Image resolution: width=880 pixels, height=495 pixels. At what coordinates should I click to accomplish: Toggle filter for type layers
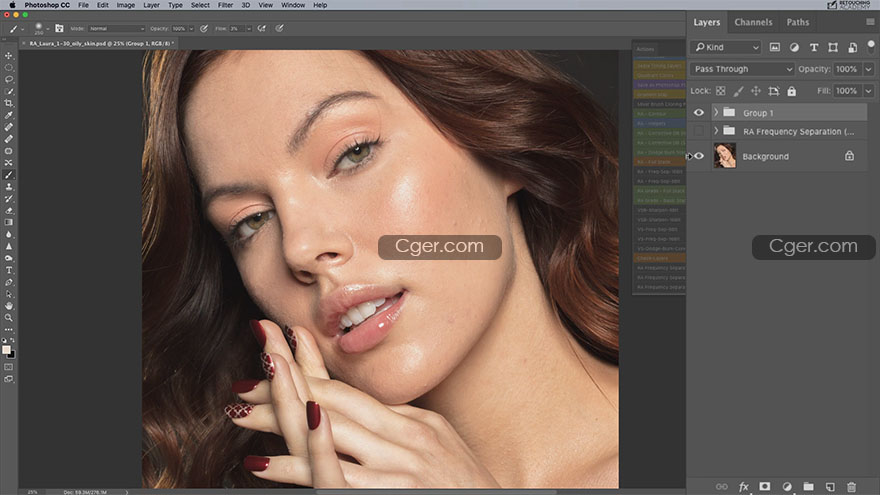[814, 47]
